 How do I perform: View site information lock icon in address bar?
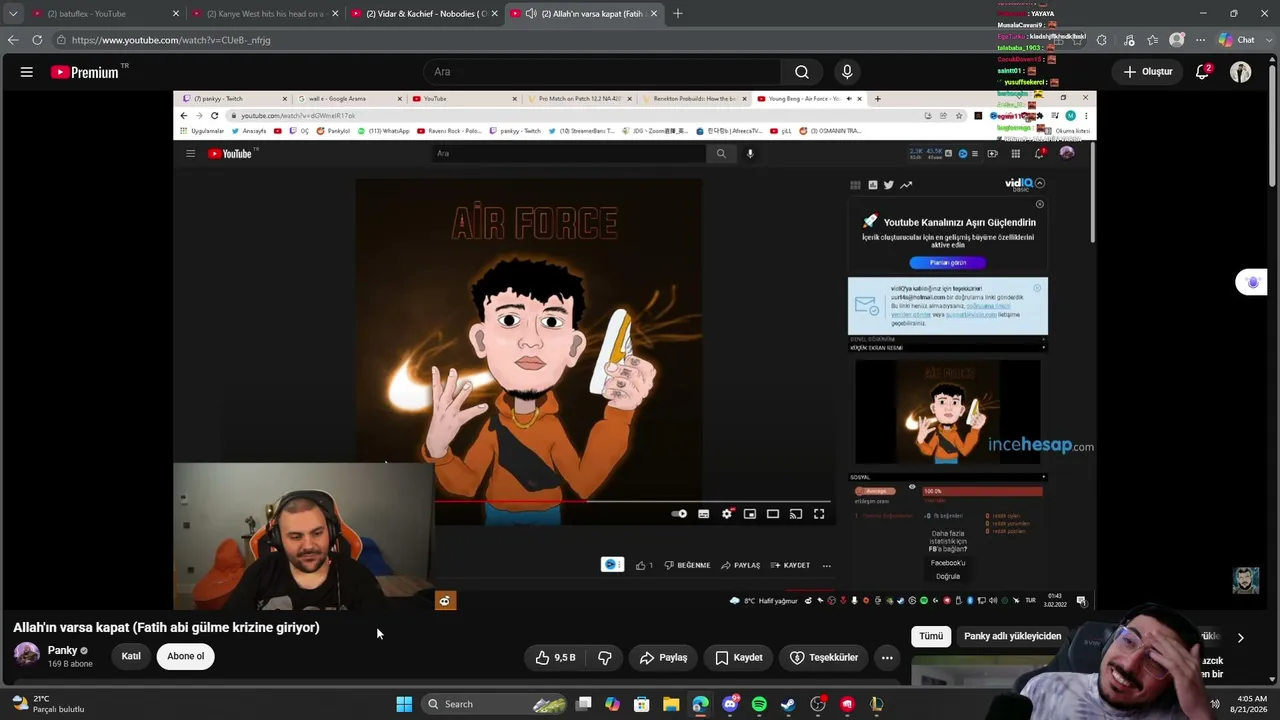click(62, 40)
